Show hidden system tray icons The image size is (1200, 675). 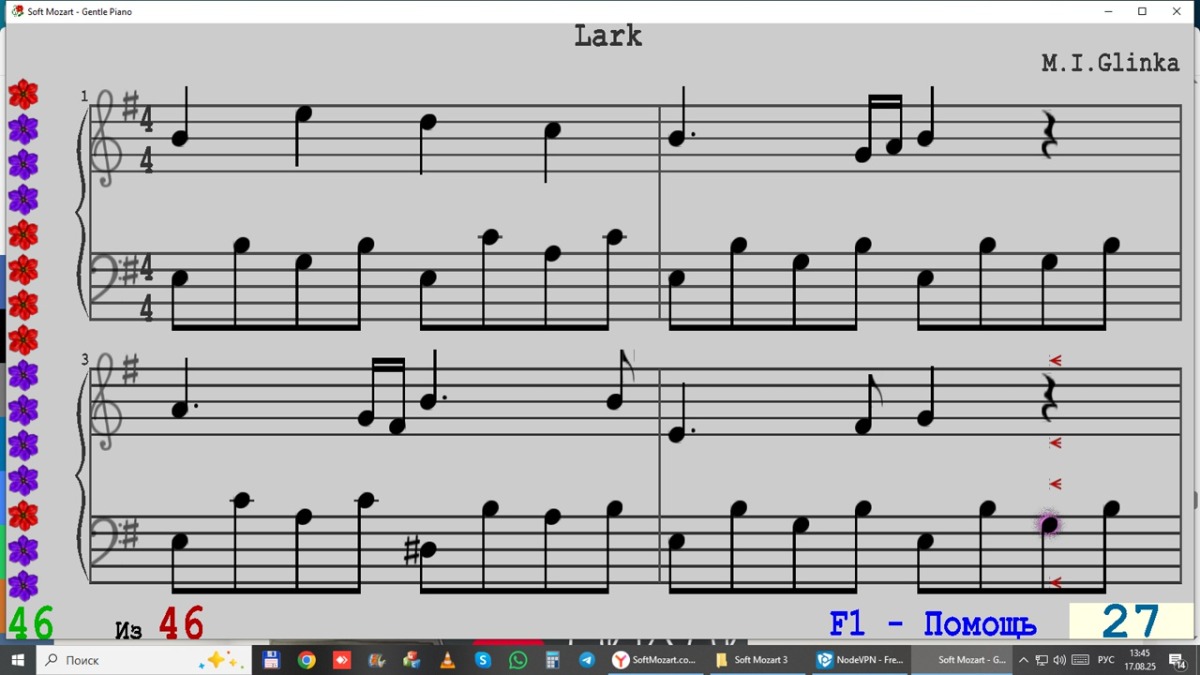point(1023,660)
